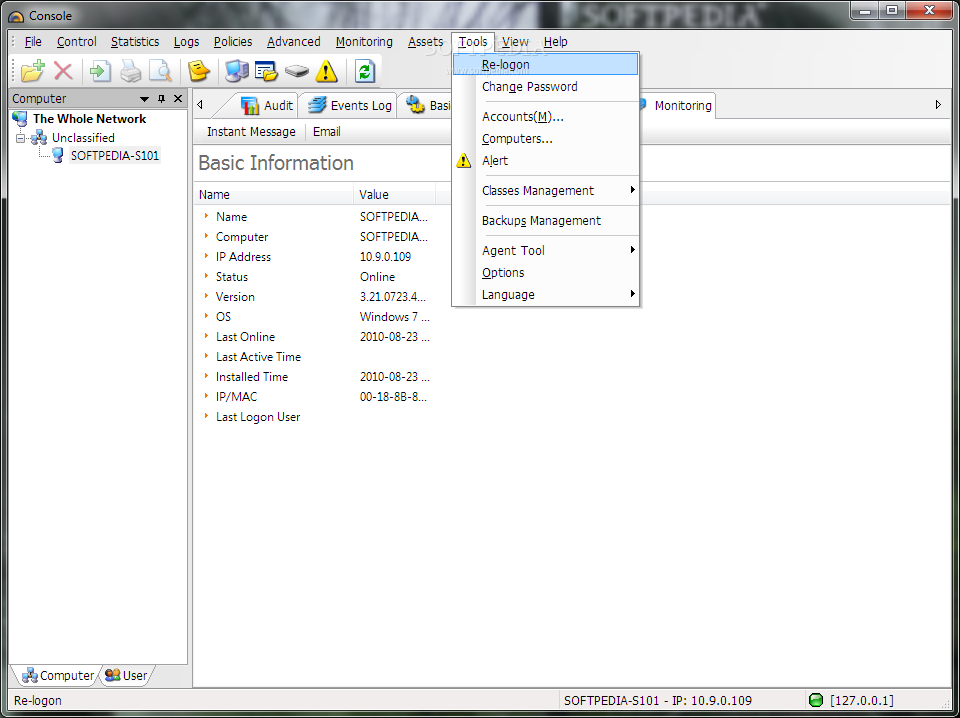The height and width of the screenshot is (718, 960).
Task: Open the Assets menu
Action: (x=426, y=42)
